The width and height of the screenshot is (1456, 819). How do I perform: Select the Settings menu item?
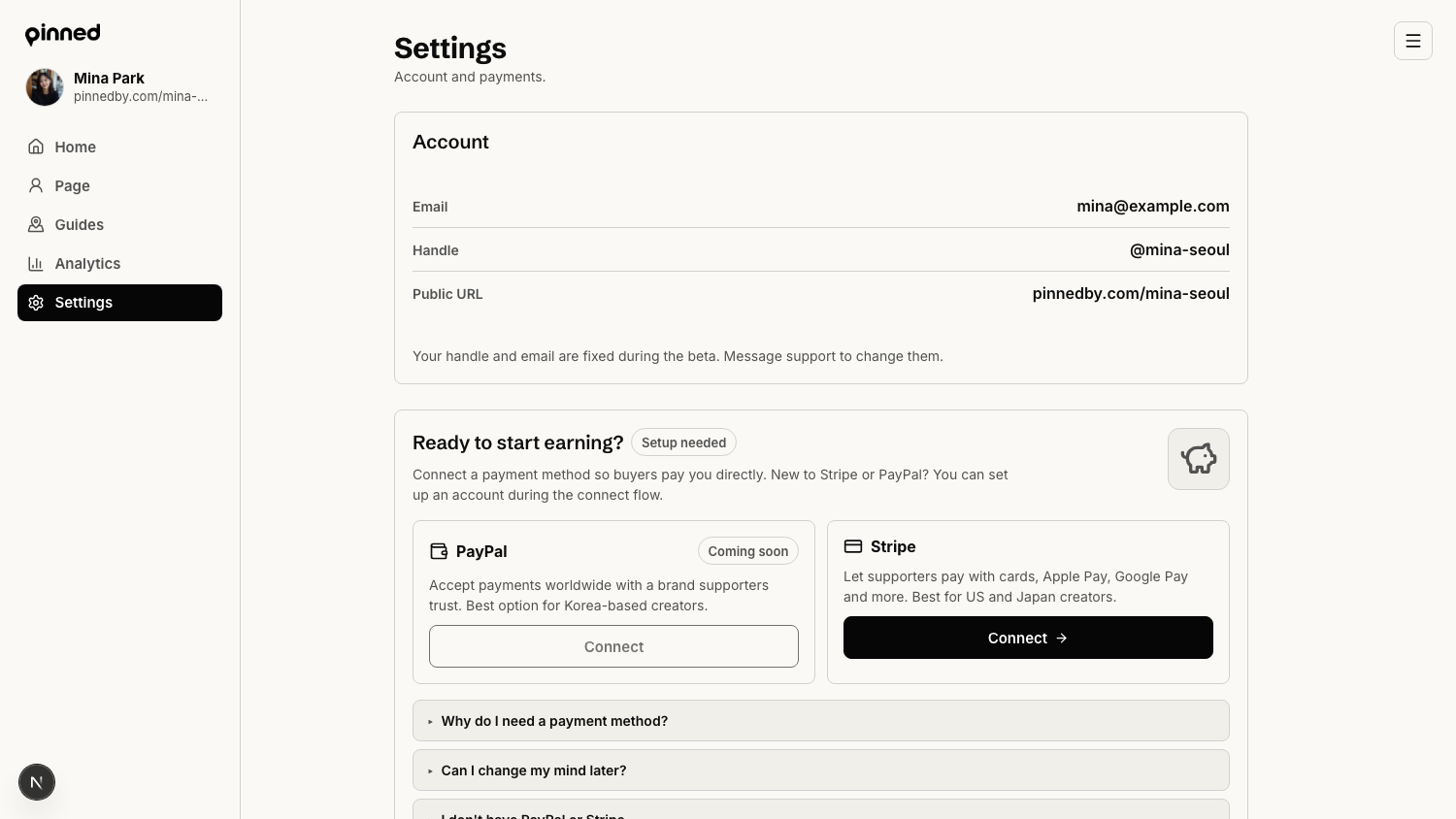(119, 303)
